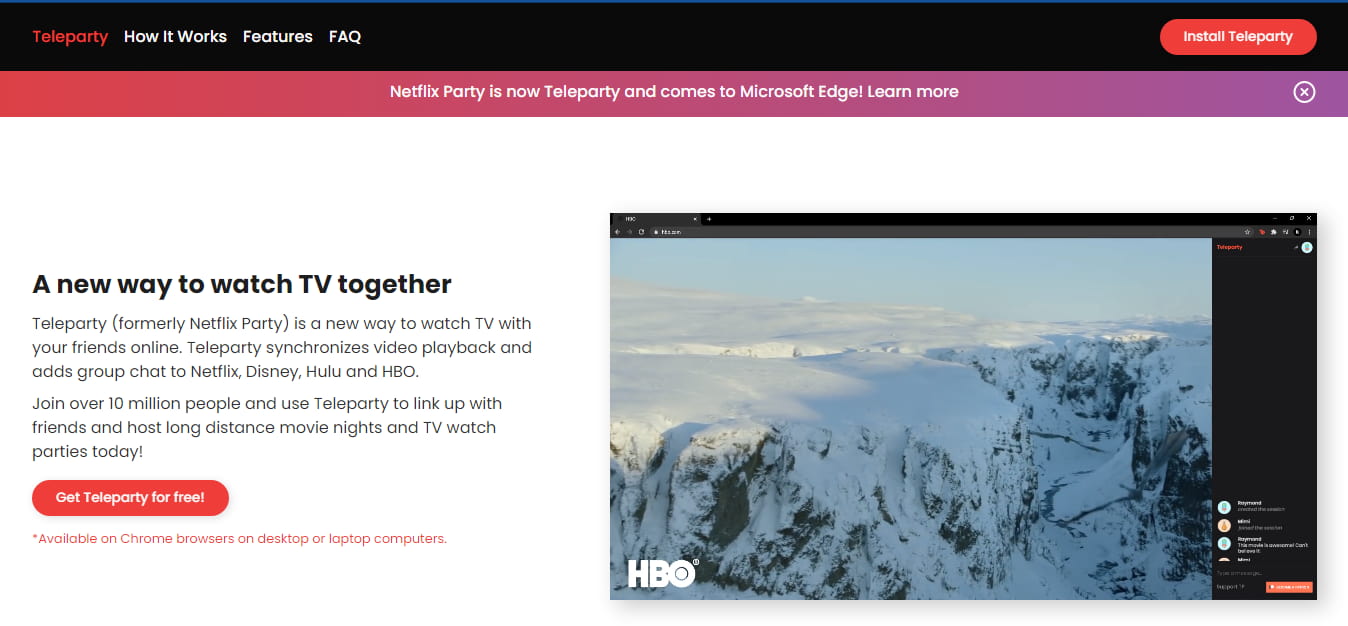
Task: Open the Teleparty home link
Action: click(70, 37)
